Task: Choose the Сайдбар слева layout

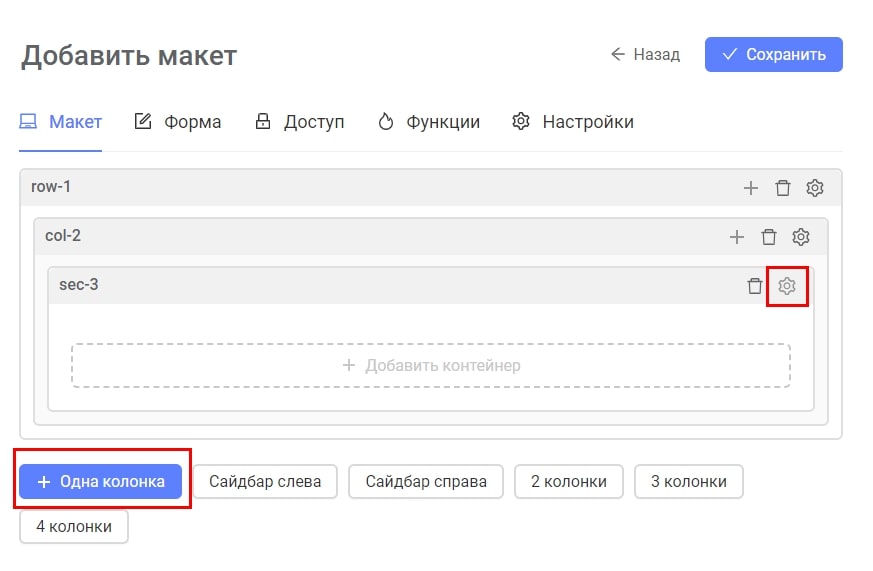Action: click(x=265, y=481)
